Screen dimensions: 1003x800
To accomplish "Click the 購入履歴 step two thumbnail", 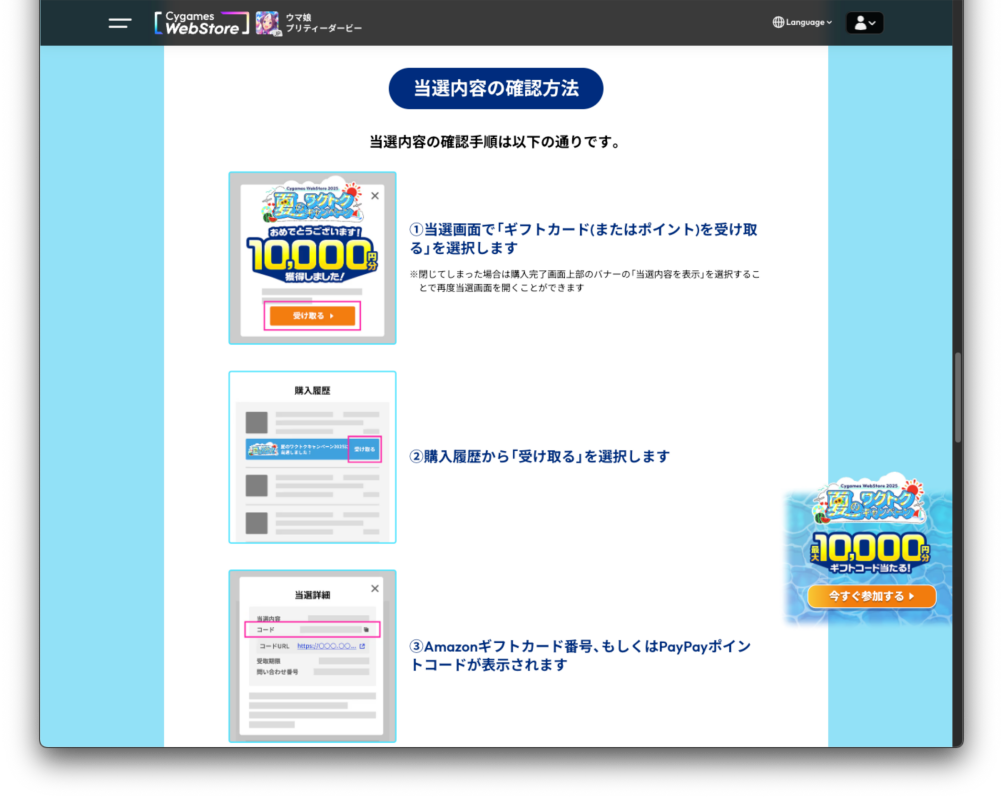I will [312, 457].
